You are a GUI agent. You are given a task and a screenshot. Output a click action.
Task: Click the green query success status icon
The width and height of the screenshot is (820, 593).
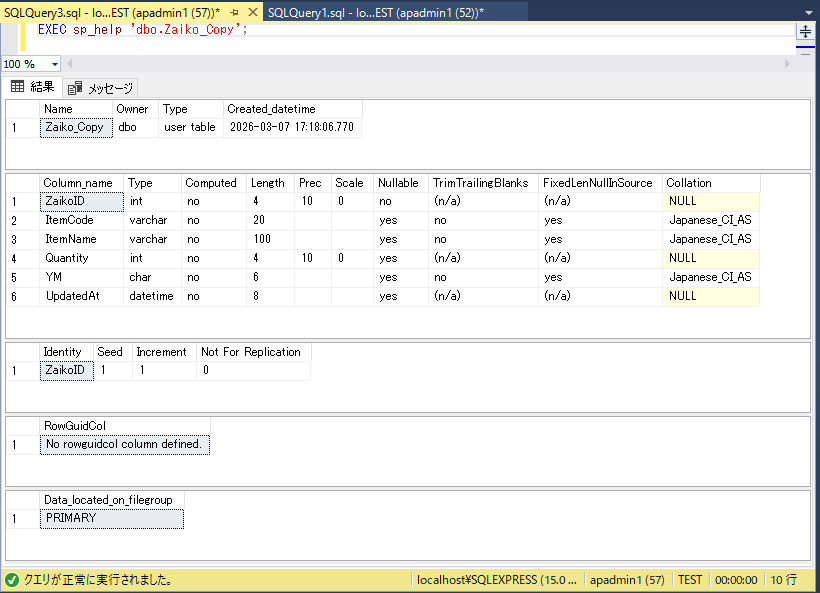pyautogui.click(x=11, y=580)
